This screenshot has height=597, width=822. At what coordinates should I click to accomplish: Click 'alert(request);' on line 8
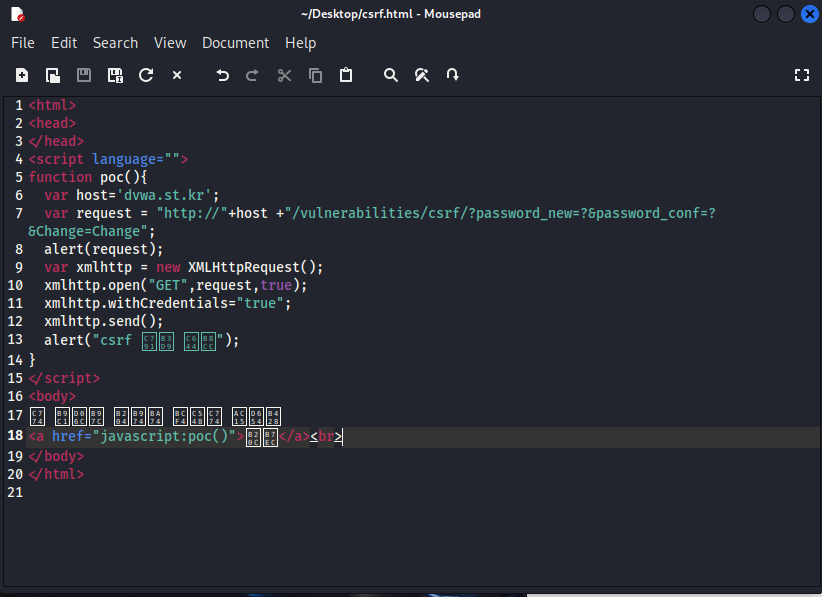[x=104, y=249]
